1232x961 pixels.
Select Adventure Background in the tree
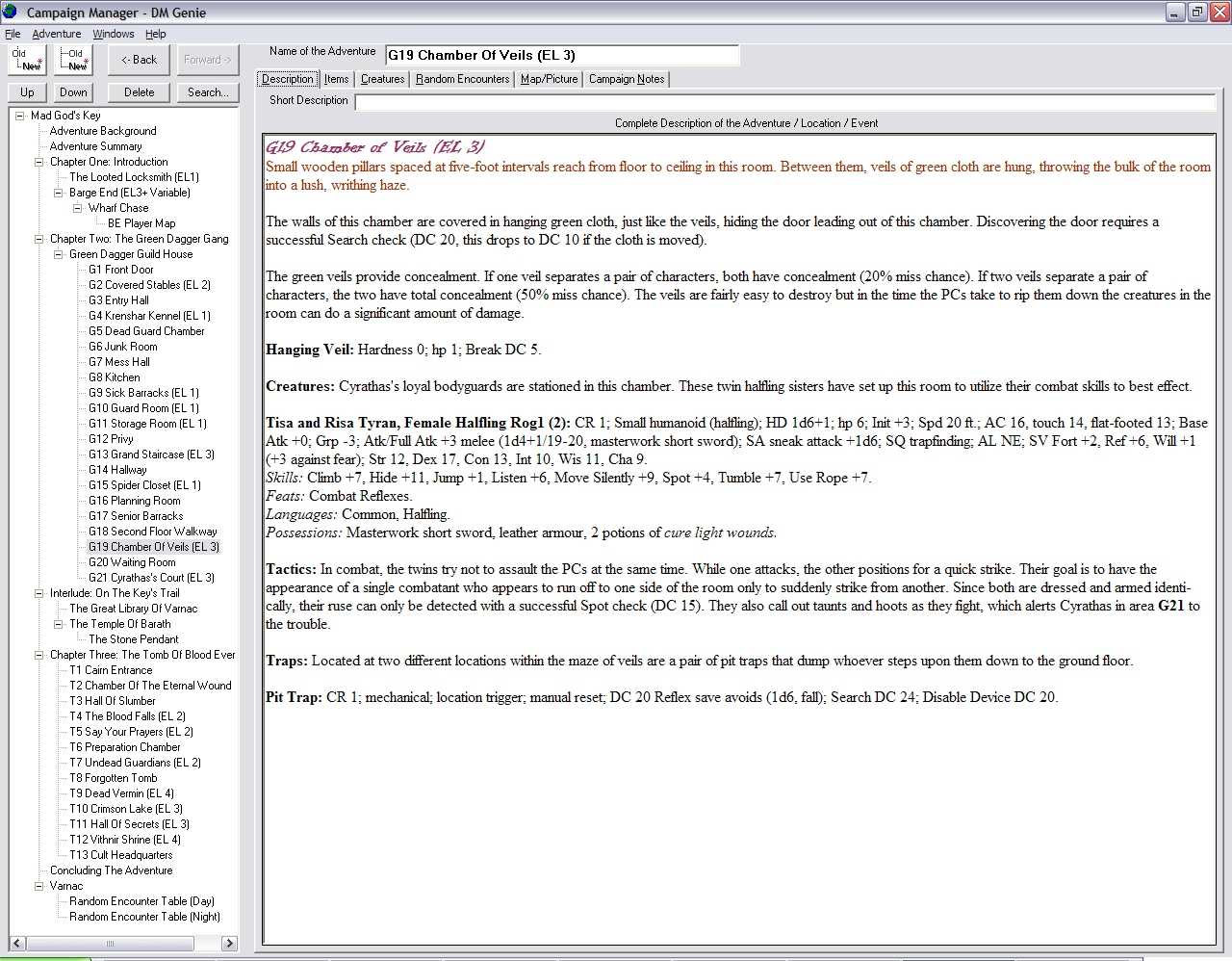103,131
